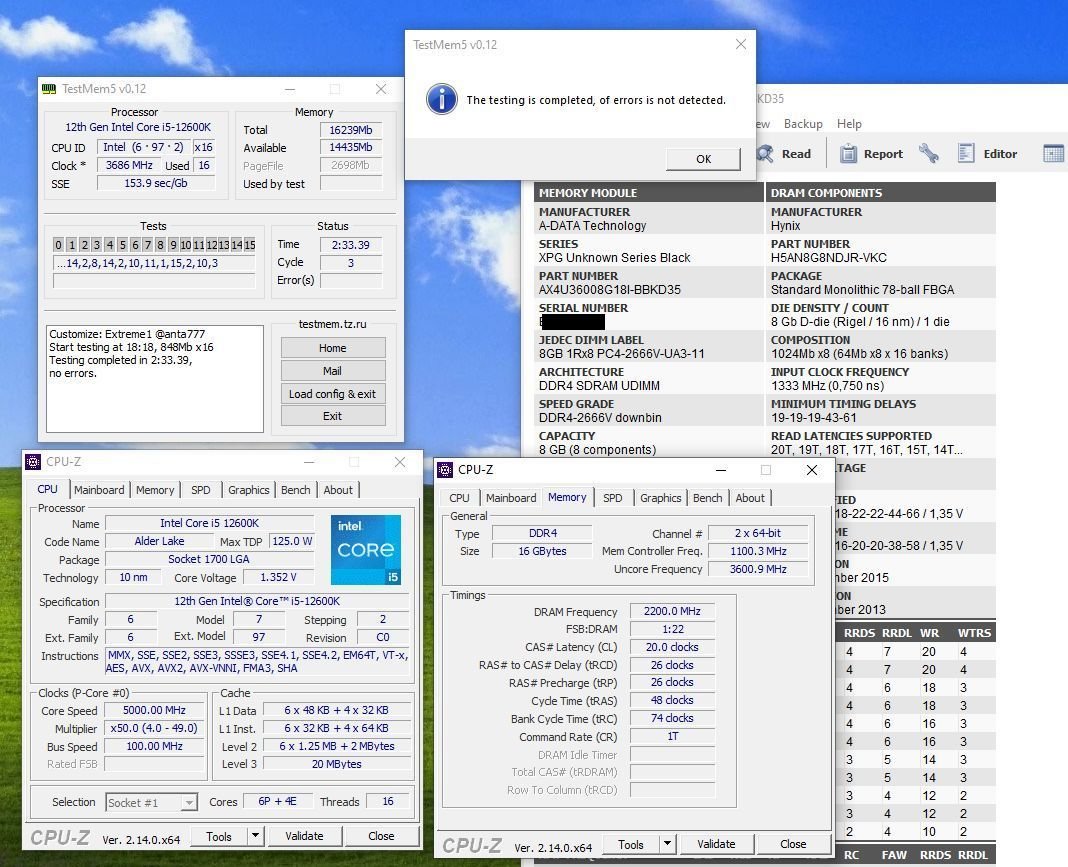Click DRAM part number H5AN8G8NDJR-VKC
The height and width of the screenshot is (867, 1068).
(828, 257)
